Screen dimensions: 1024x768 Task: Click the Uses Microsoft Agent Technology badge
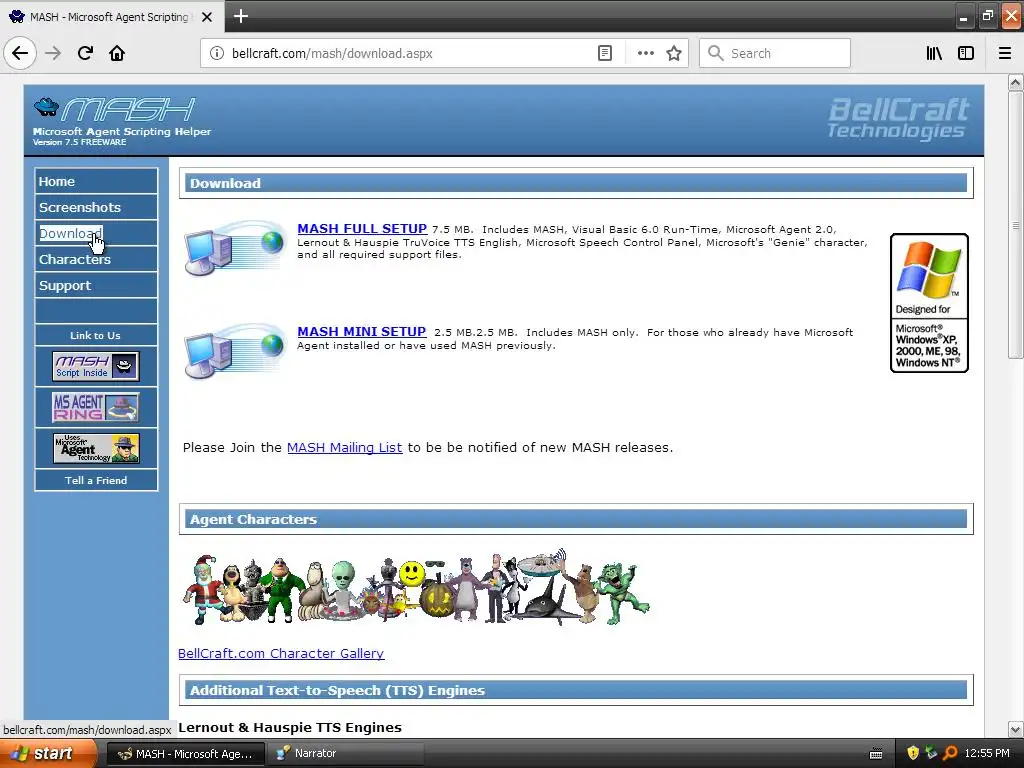click(96, 448)
